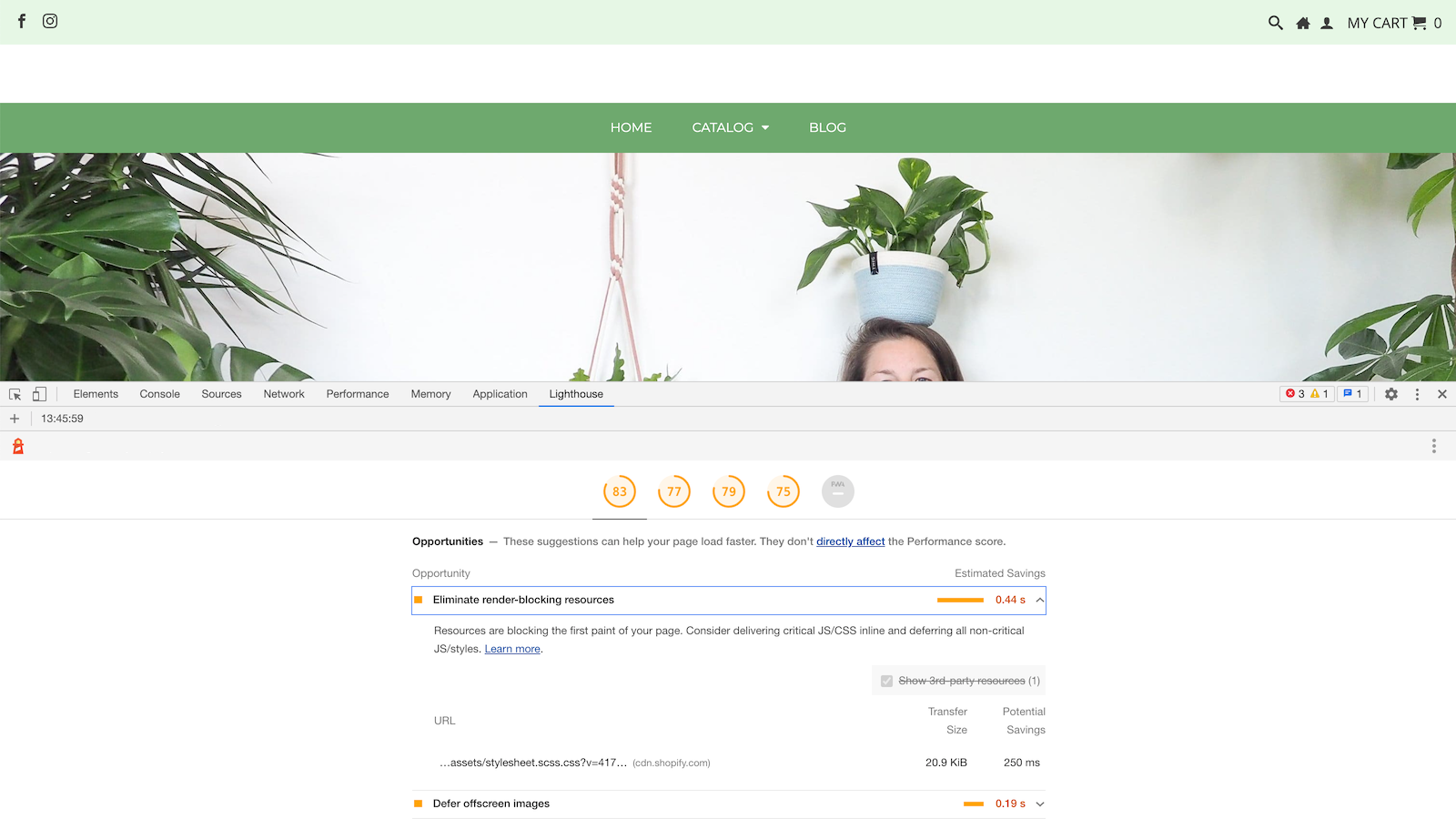Open the DevTools three-dot customize menu
1456x819 pixels.
pos(1417,394)
